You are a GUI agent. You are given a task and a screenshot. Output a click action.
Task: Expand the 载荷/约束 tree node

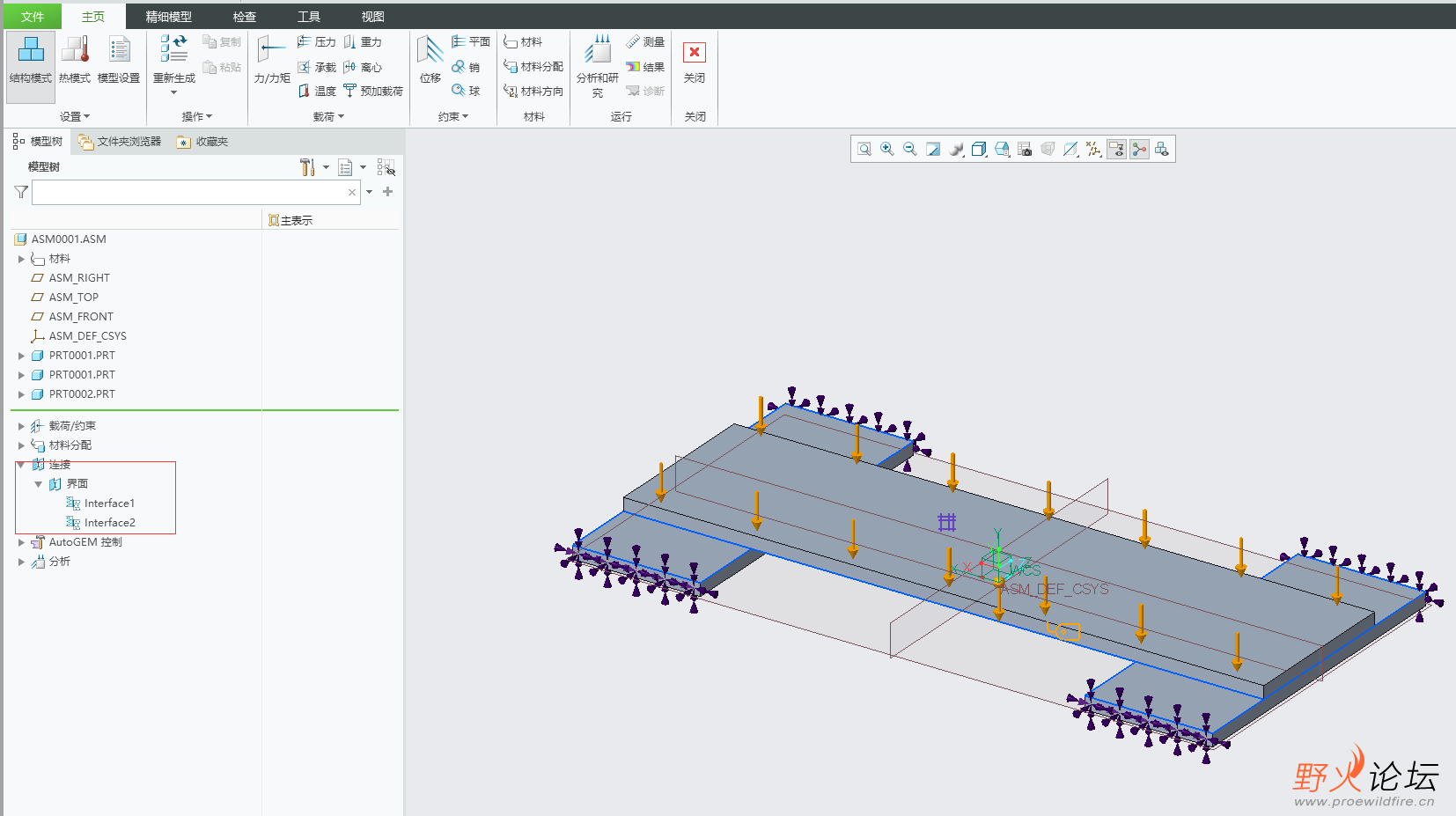(21, 426)
